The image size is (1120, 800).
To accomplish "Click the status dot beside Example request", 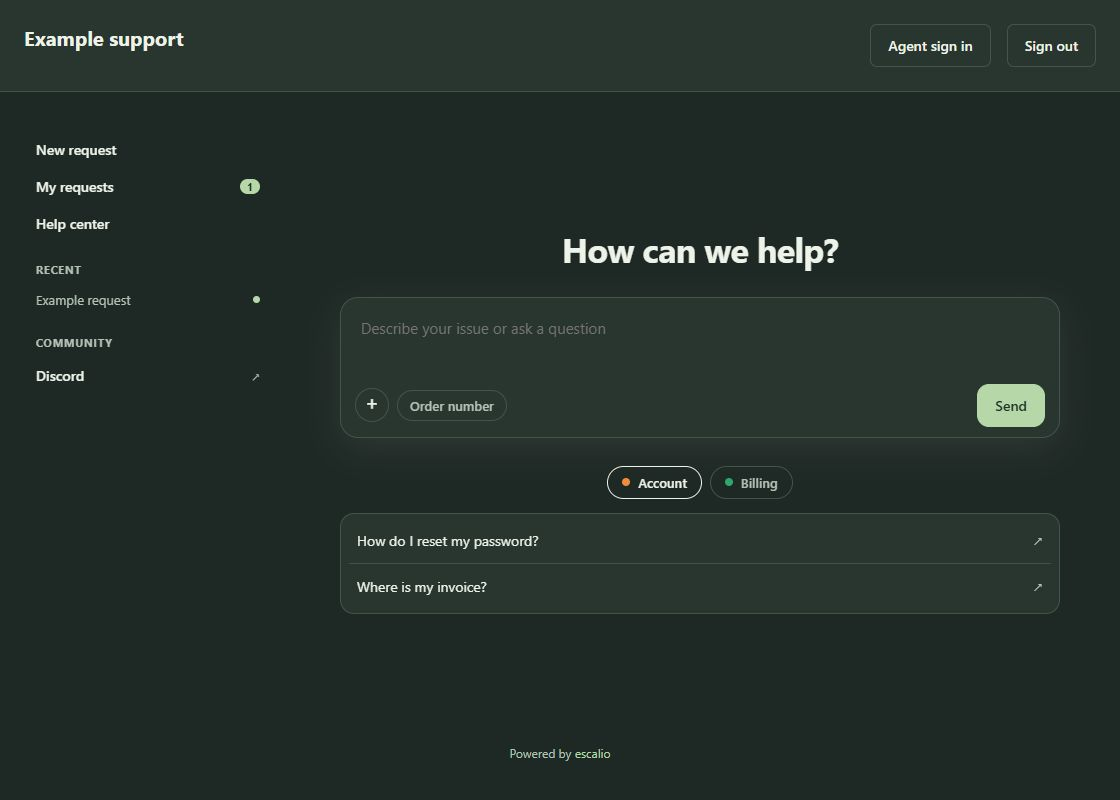I will pyautogui.click(x=256, y=300).
